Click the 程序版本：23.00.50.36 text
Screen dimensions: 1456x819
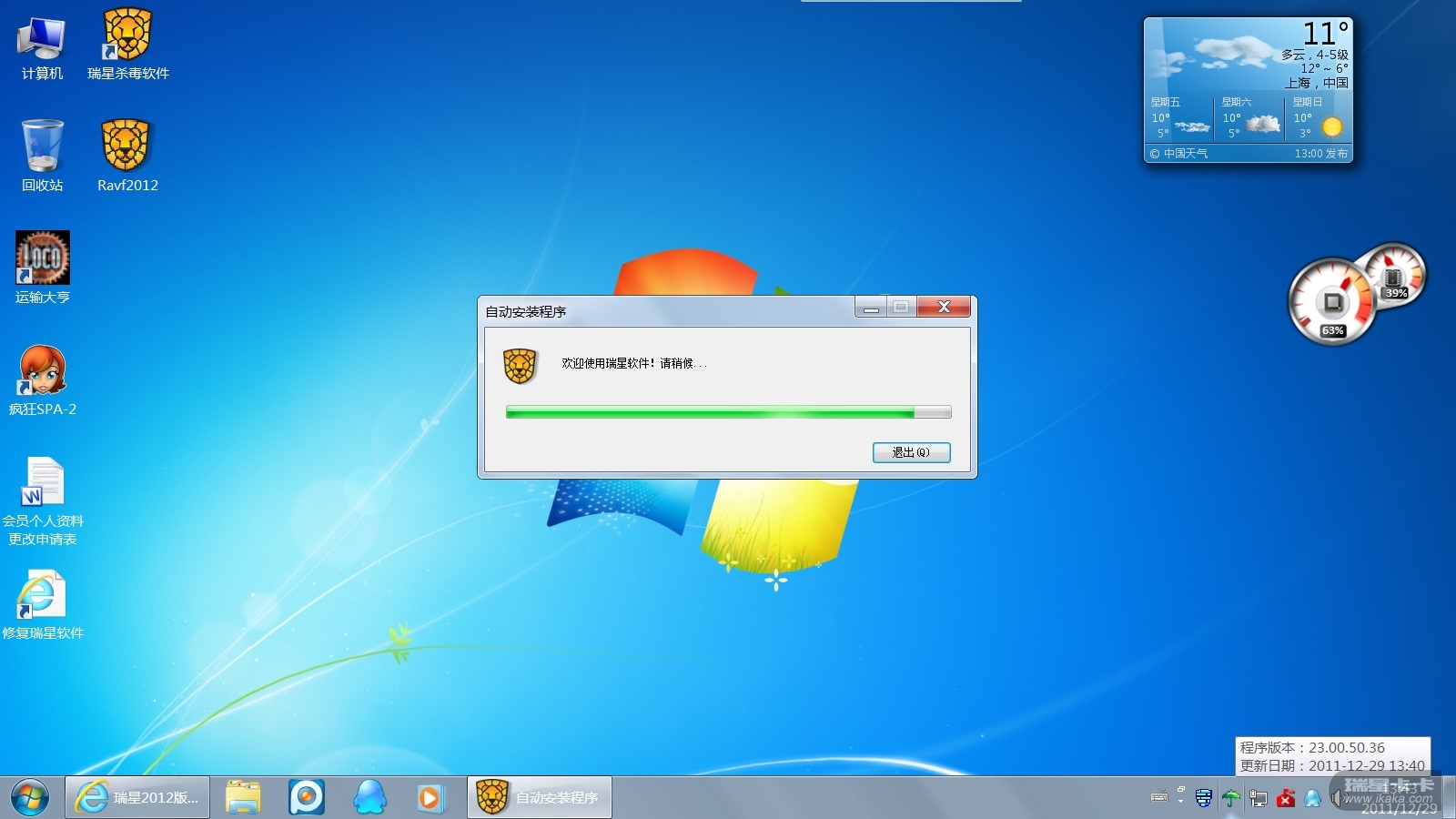click(1312, 747)
